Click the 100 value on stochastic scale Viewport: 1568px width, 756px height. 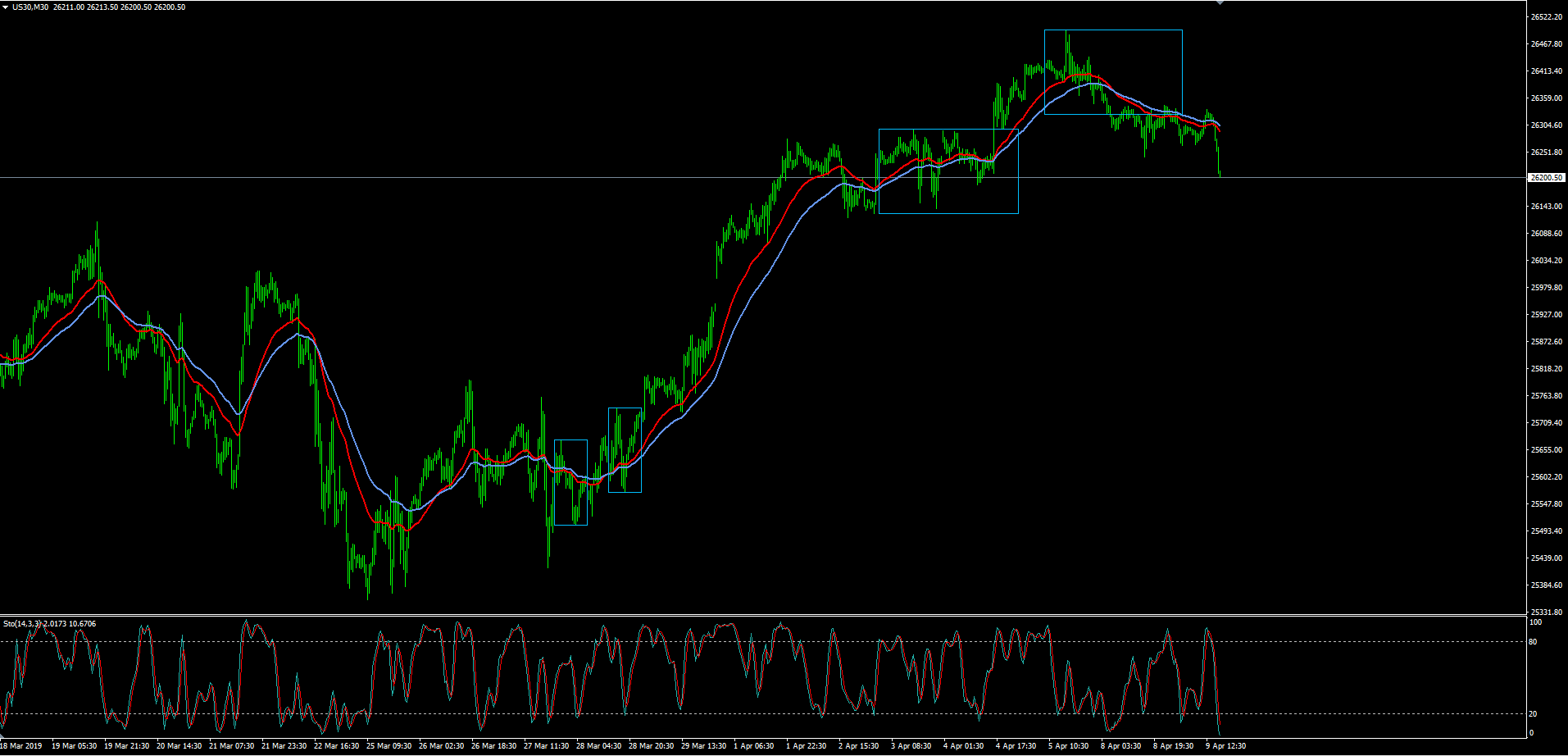point(1535,622)
